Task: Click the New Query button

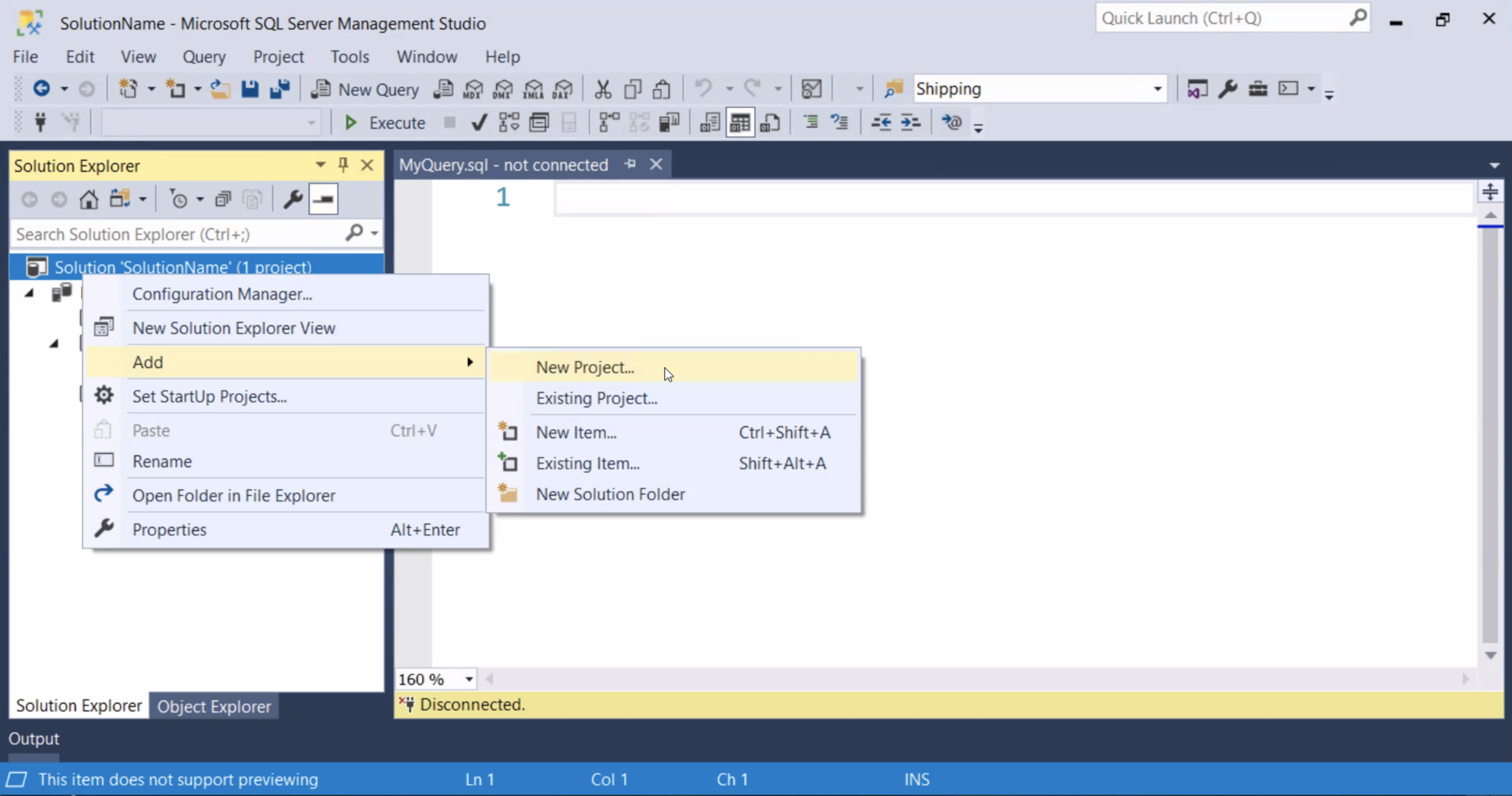Action: point(365,89)
